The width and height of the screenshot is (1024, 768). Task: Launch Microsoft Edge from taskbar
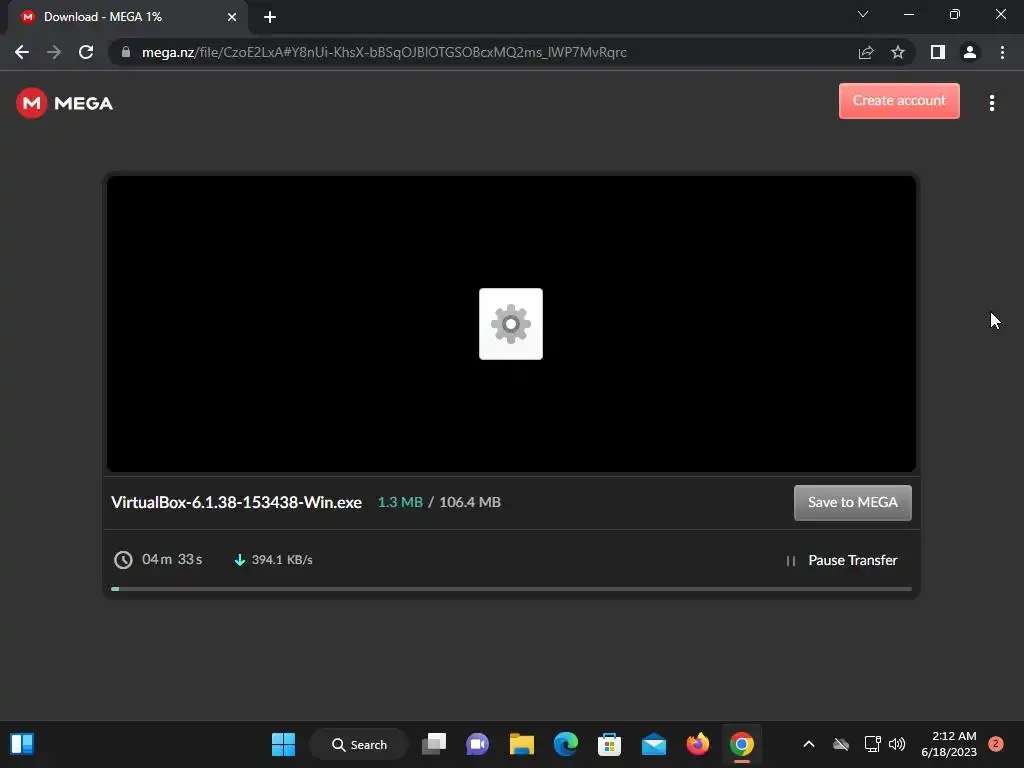pos(566,744)
